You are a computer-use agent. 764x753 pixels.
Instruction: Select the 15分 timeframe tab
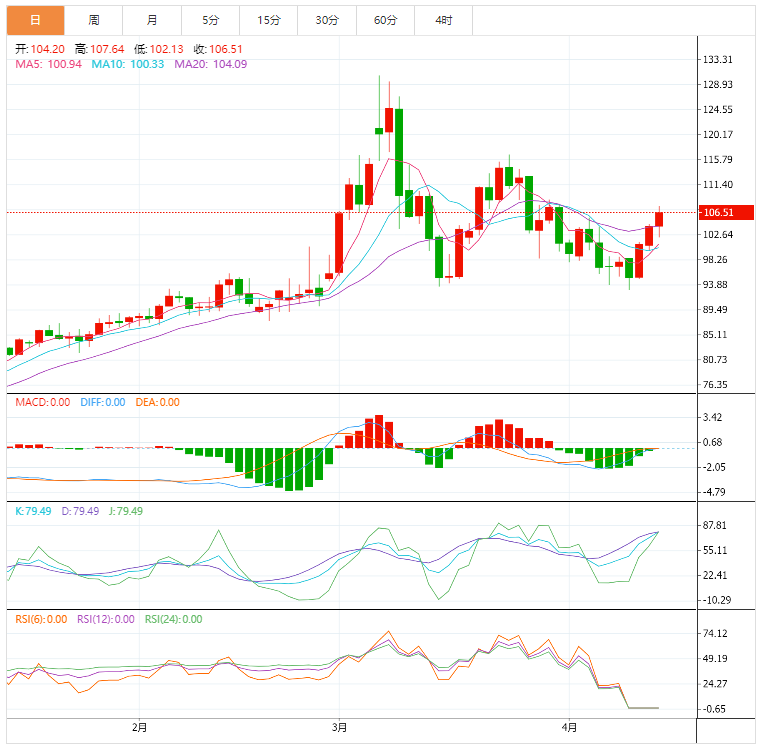pos(268,20)
